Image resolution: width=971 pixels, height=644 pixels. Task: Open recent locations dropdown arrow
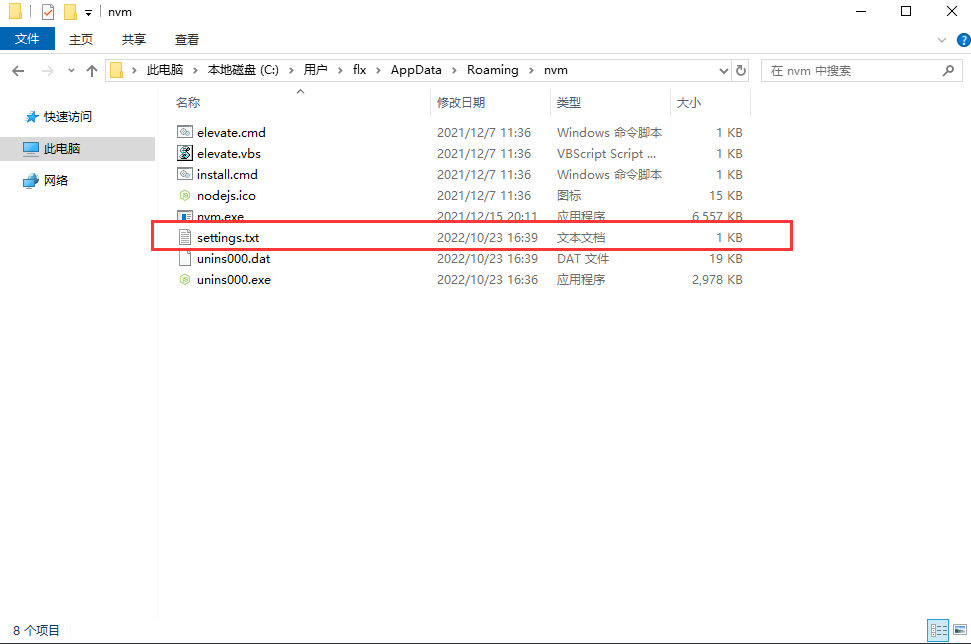(x=71, y=71)
